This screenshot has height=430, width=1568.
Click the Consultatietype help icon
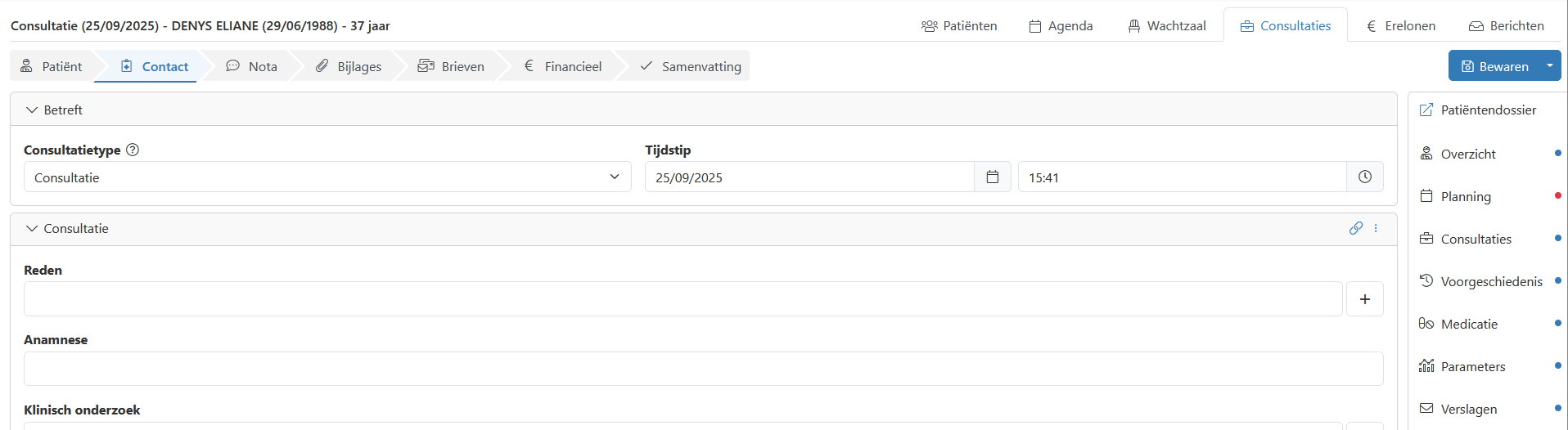pos(133,150)
